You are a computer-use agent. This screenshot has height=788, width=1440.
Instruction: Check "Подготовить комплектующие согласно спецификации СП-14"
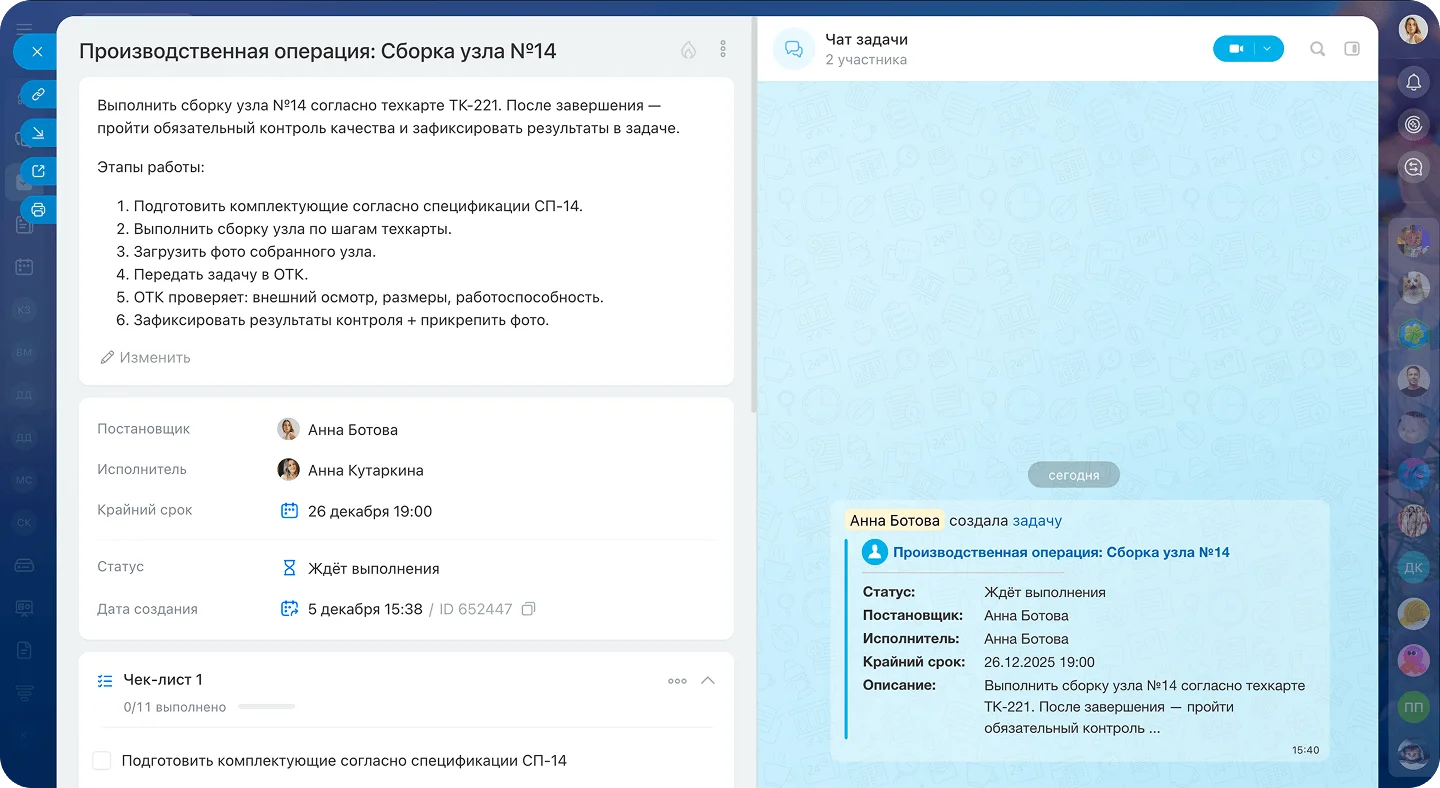pos(102,761)
